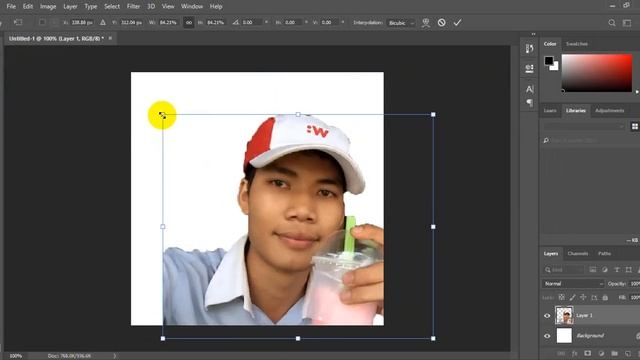This screenshot has height=360, width=640.
Task: Hide the Background layer eye icon
Action: [x=547, y=336]
